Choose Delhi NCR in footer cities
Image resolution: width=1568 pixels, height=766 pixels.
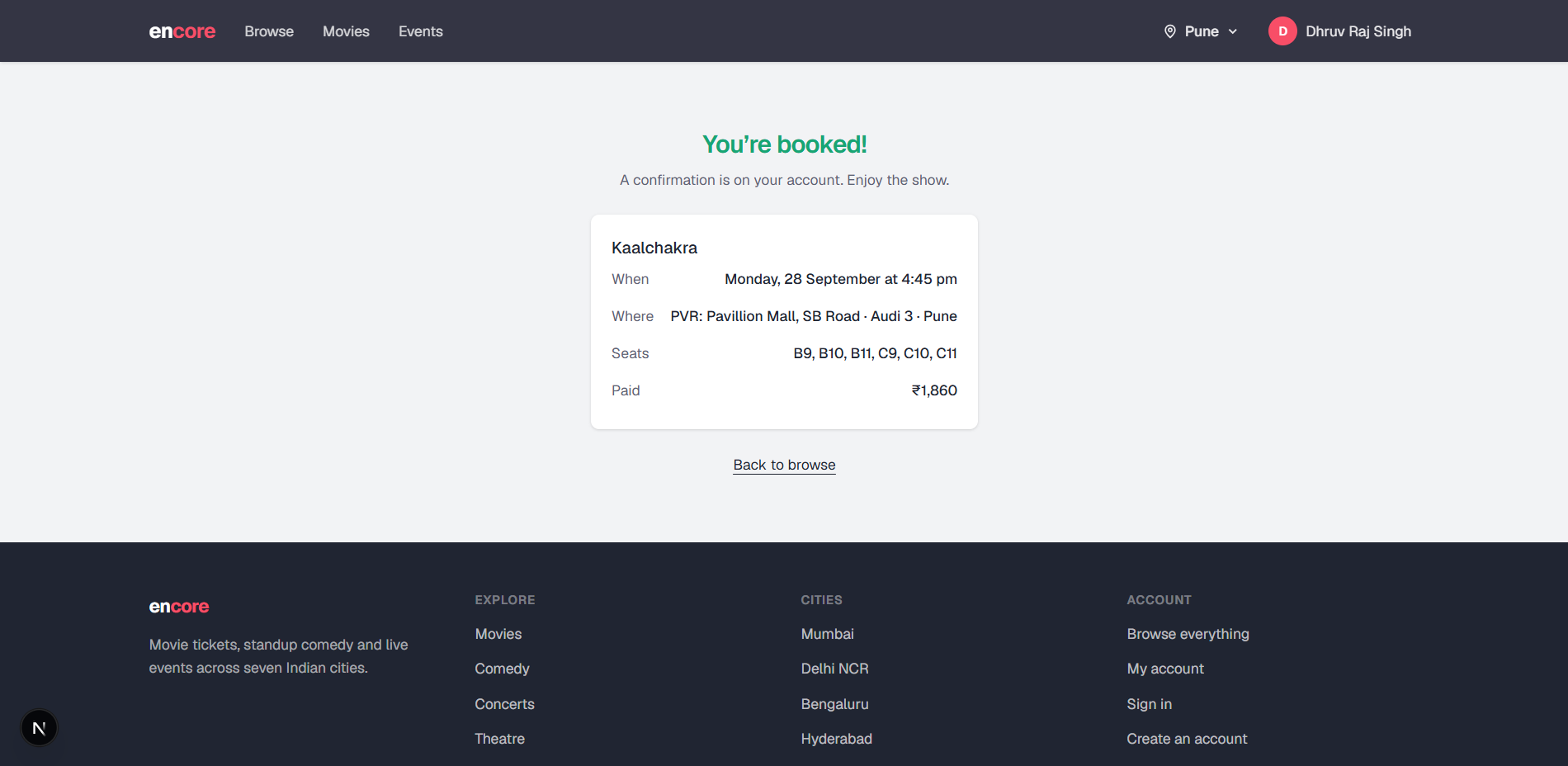(x=834, y=669)
